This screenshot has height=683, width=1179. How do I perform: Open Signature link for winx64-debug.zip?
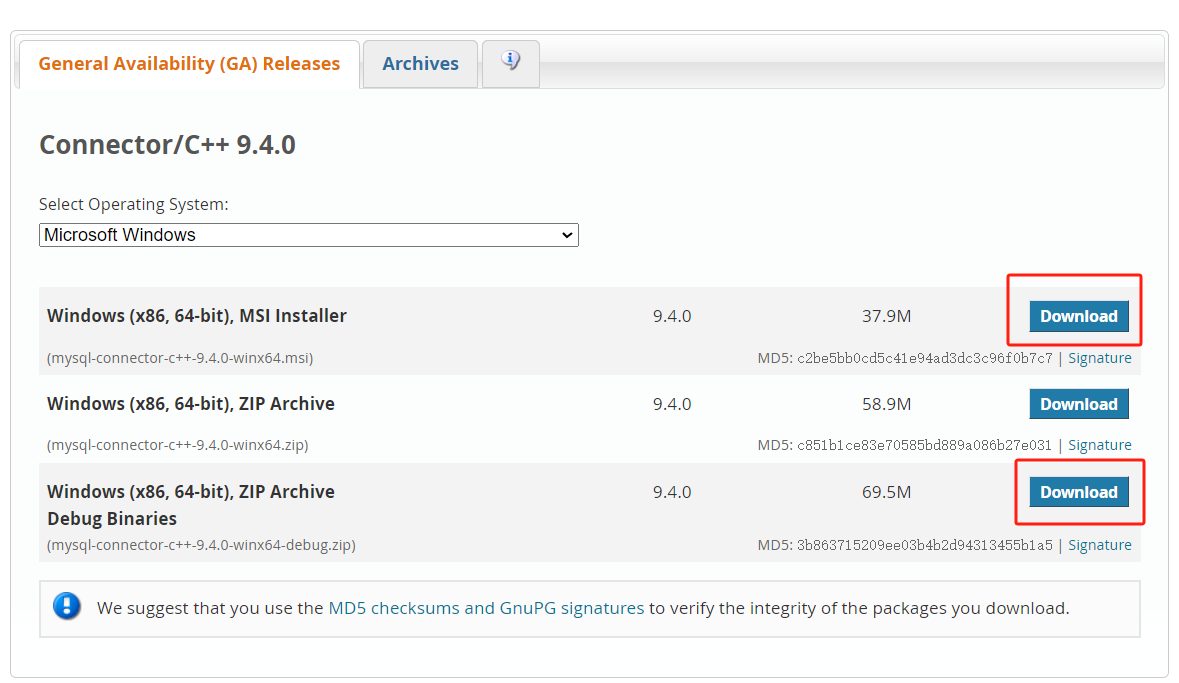[x=1099, y=545]
